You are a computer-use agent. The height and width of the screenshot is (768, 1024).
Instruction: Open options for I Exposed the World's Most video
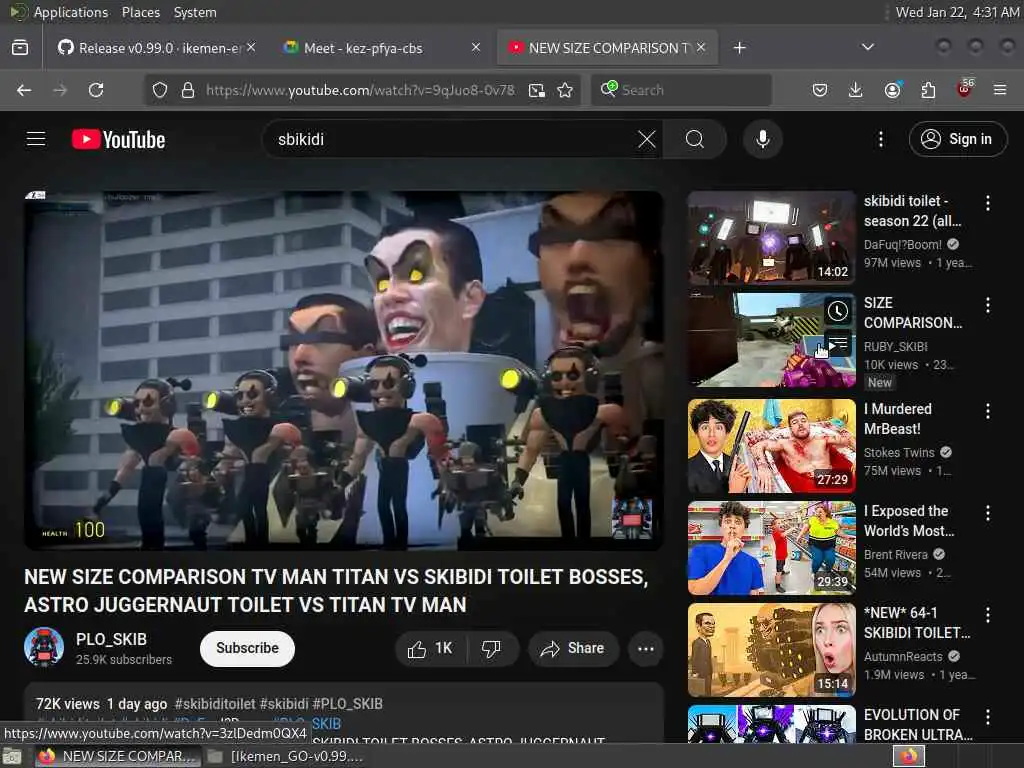tap(987, 513)
